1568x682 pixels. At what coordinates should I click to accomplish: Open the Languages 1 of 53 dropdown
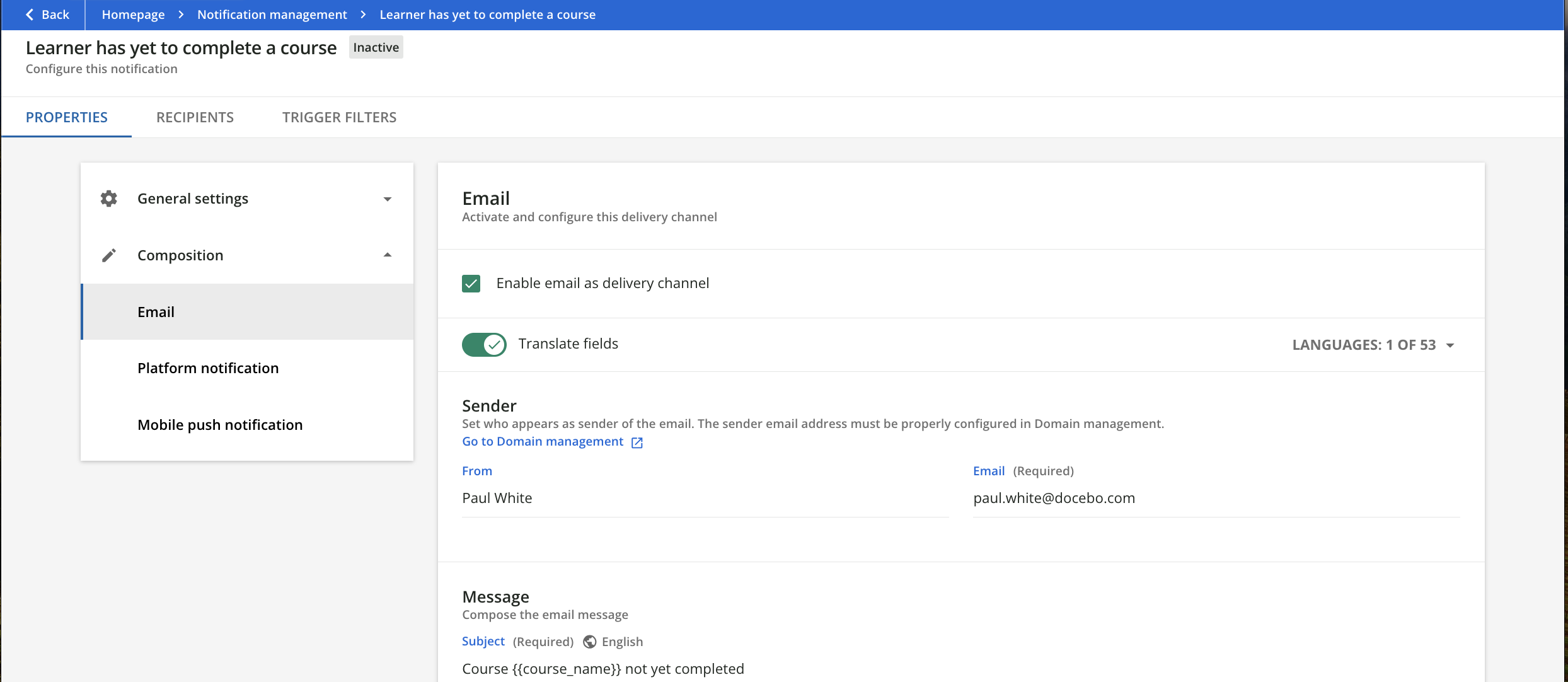click(x=1374, y=345)
